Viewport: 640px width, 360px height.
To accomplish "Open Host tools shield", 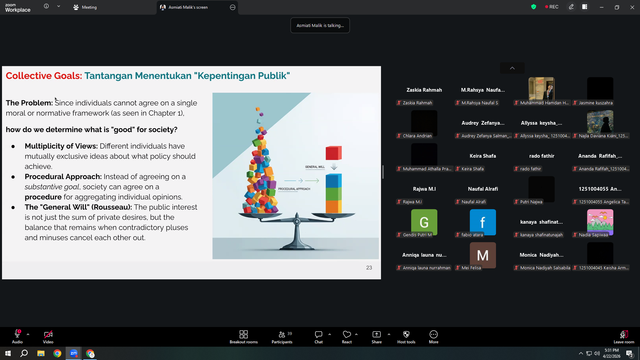I will 406,337.
